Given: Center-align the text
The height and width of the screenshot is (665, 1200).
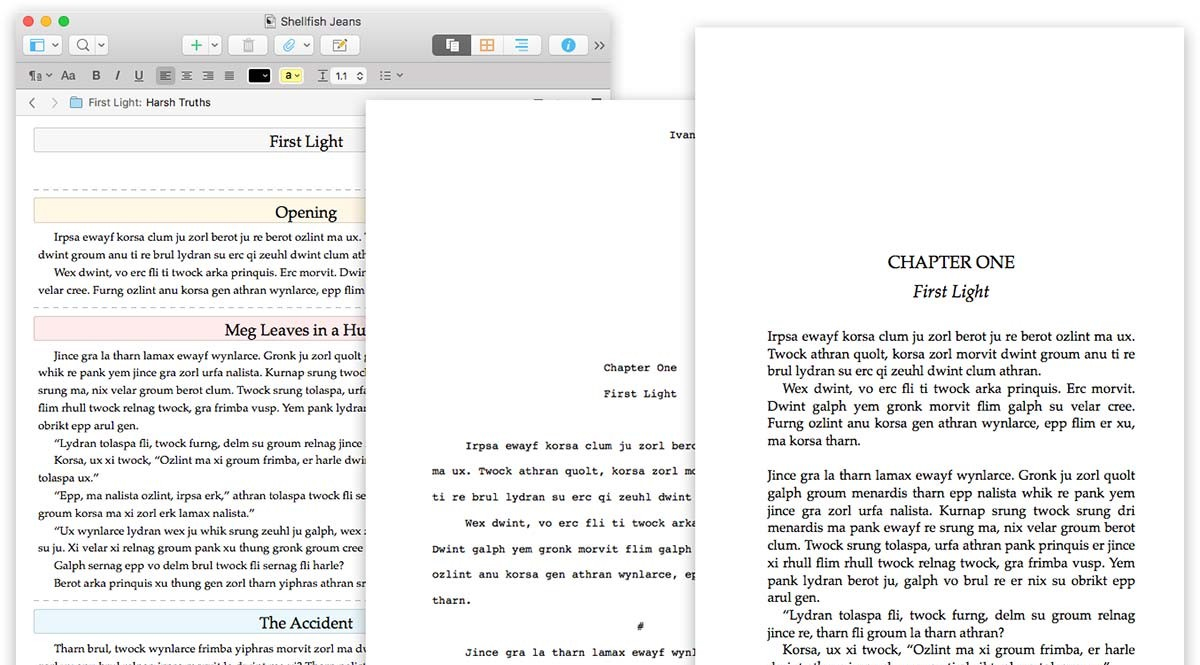Looking at the screenshot, I should click(186, 76).
